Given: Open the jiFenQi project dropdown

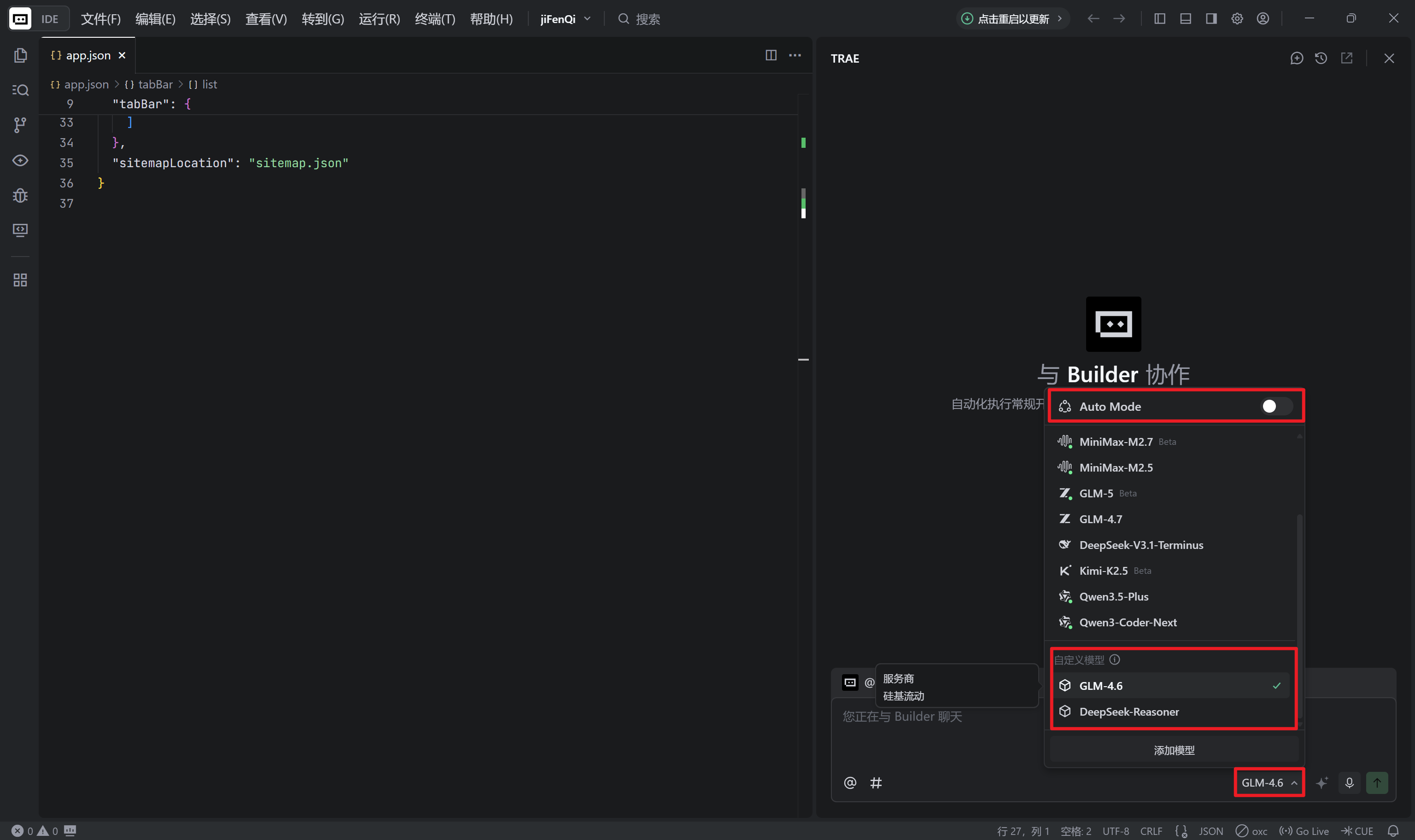Looking at the screenshot, I should point(566,19).
